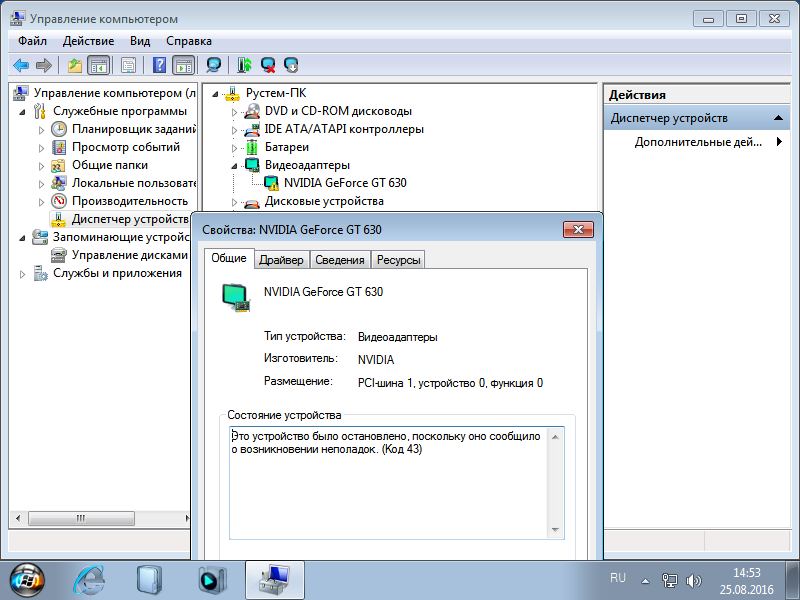Click the DVD и CD-ROM дисководы icon
The width and height of the screenshot is (800, 600).
click(x=252, y=111)
